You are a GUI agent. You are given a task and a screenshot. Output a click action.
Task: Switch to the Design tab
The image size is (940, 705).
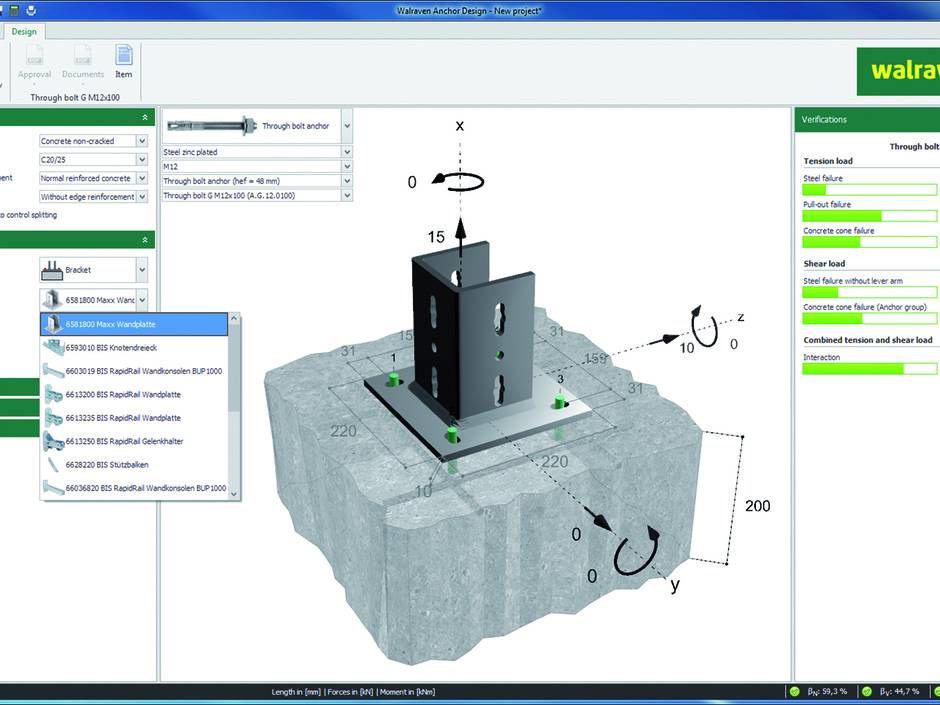(25, 31)
